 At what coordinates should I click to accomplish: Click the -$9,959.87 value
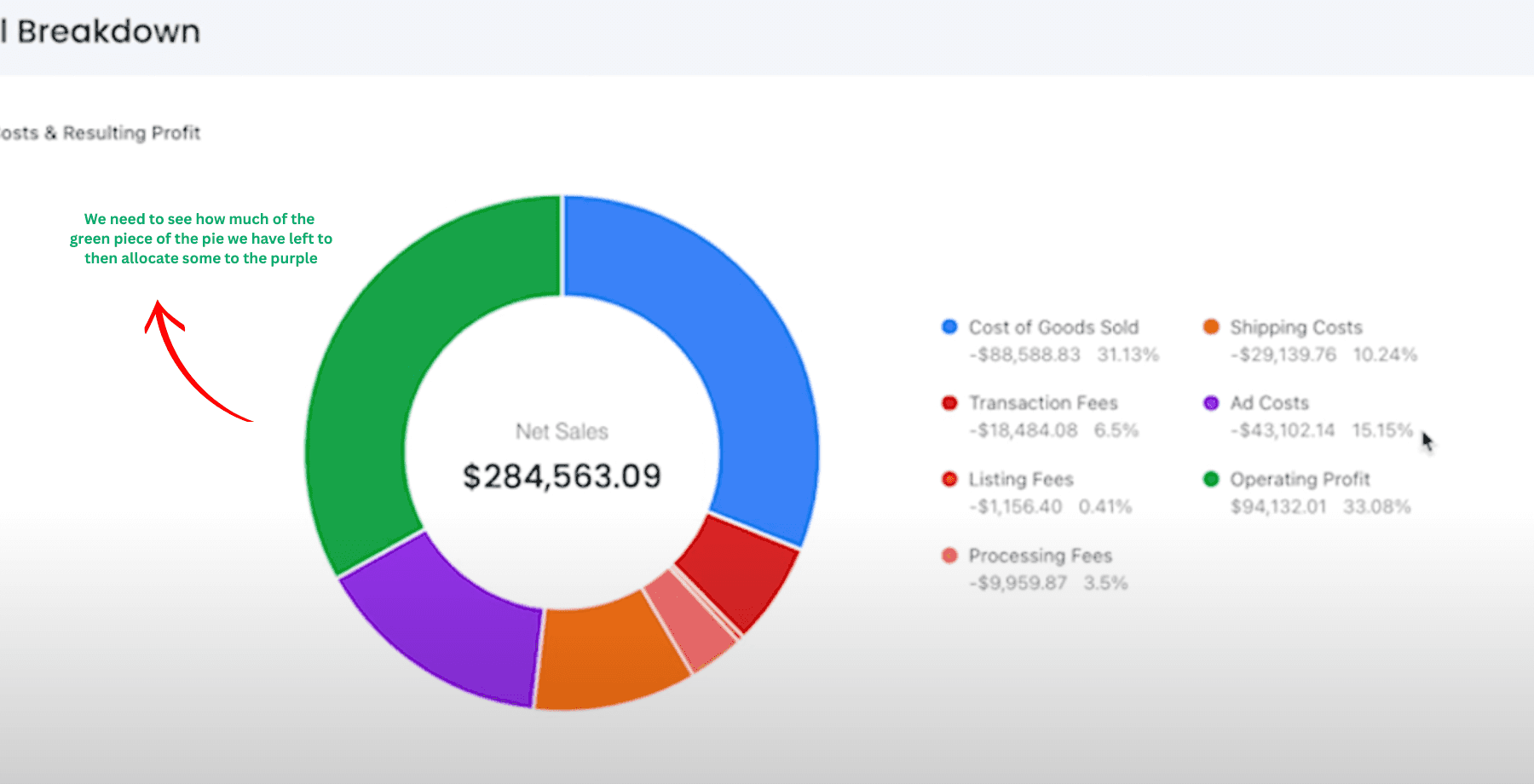[1018, 584]
